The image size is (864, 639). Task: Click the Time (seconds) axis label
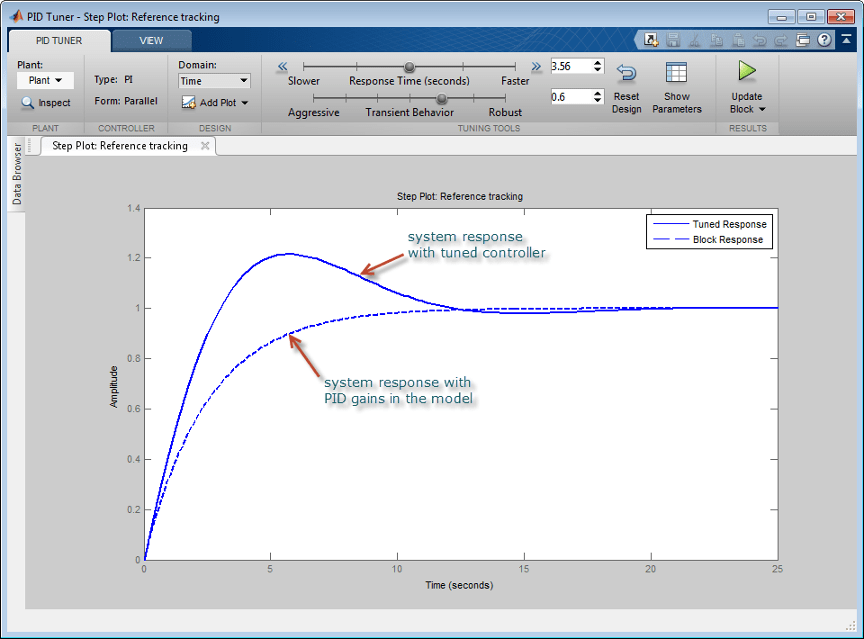coord(459,585)
